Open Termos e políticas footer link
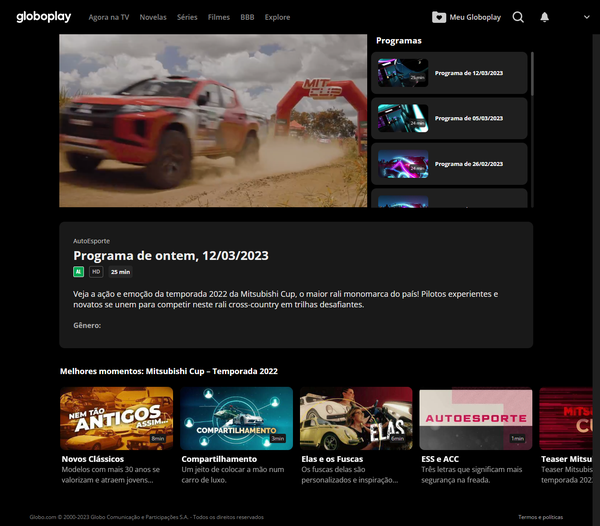600x526 pixels. click(x=540, y=516)
